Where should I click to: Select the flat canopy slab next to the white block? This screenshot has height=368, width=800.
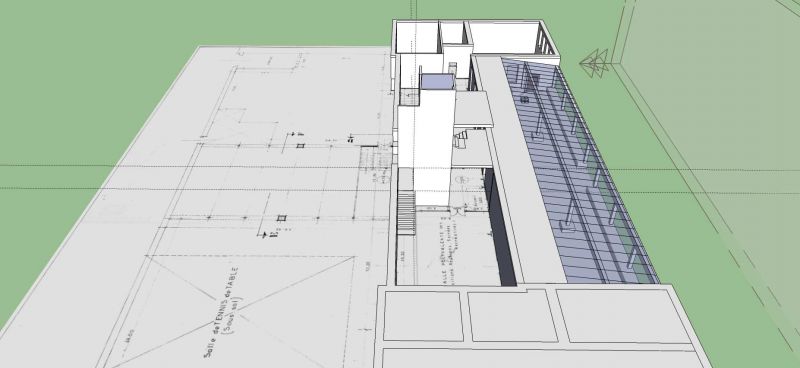473,109
